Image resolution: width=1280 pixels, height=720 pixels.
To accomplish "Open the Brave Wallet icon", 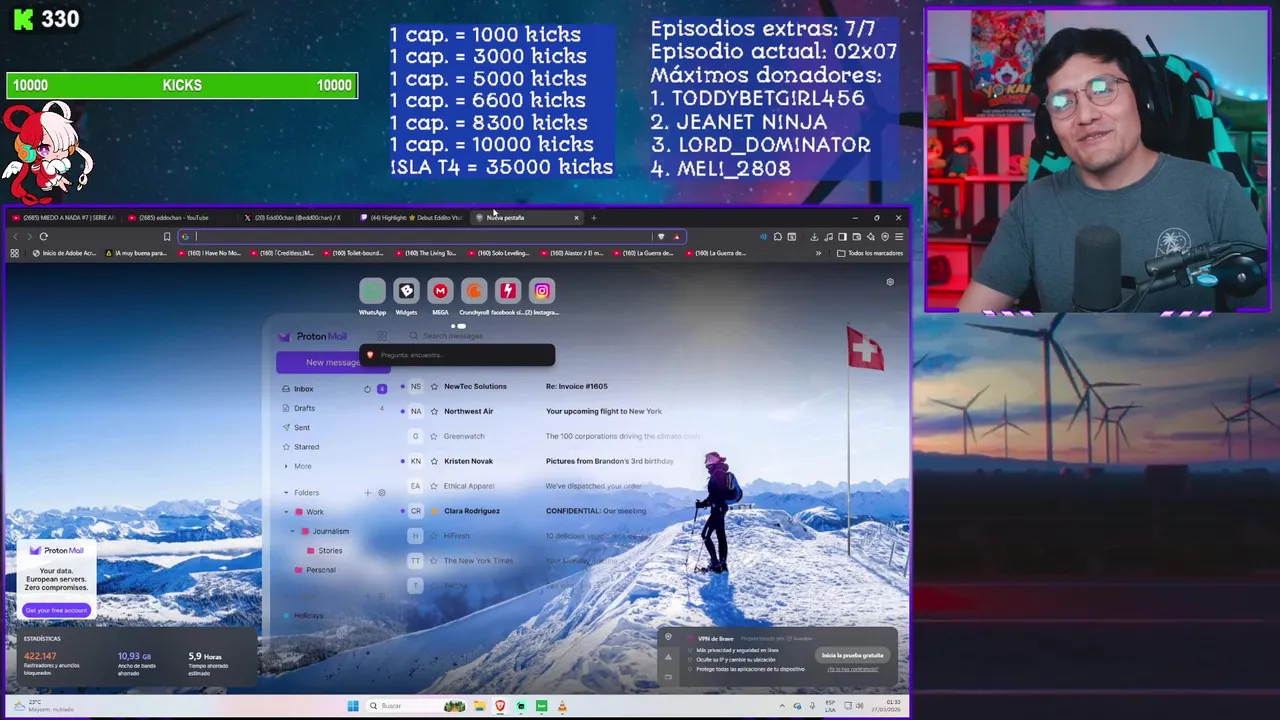I will 857,237.
